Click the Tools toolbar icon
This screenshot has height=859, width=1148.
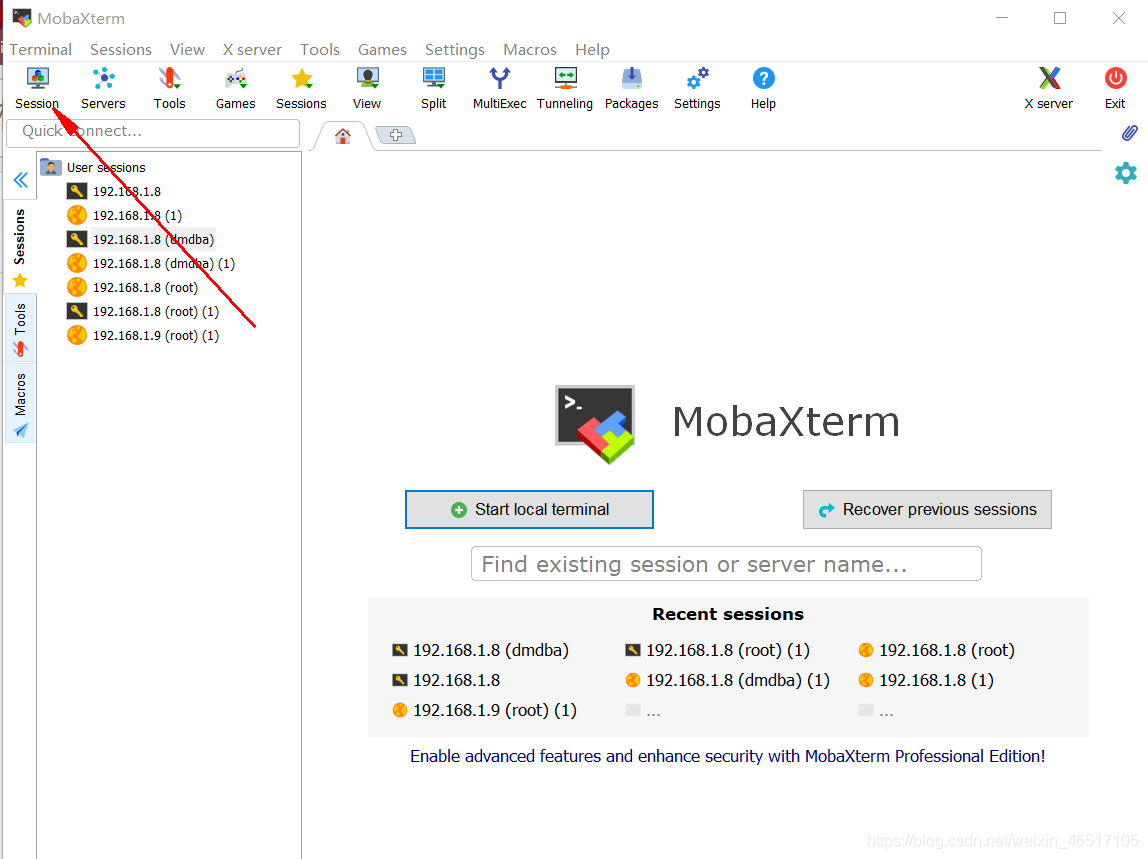coord(169,78)
